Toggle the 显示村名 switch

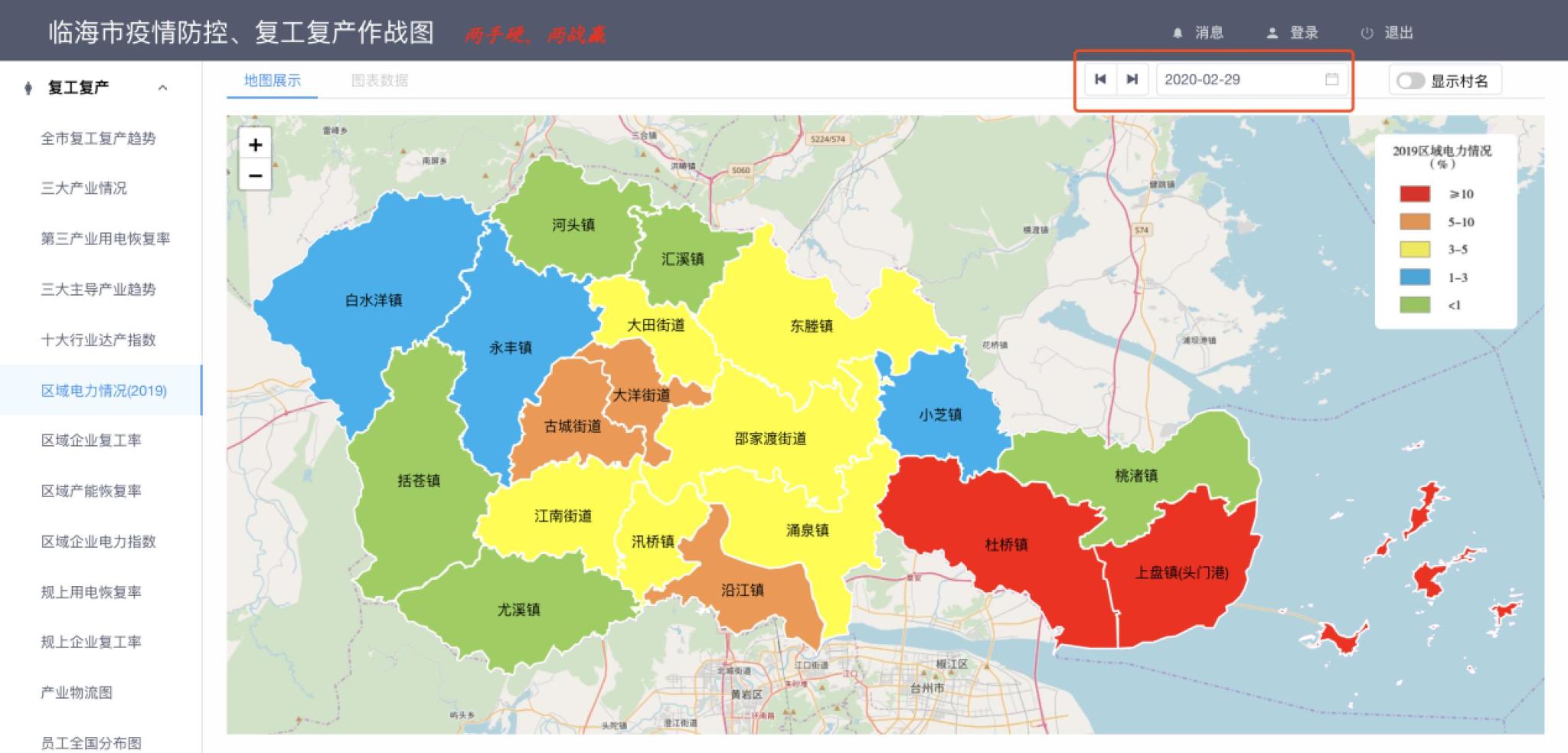pos(1410,81)
